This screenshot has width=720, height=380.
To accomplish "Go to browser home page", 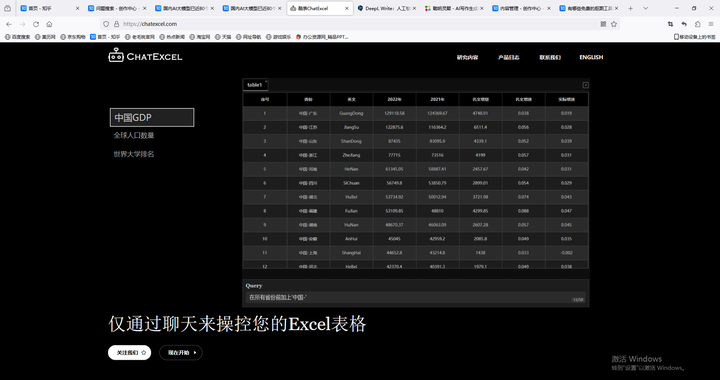I will 49,24.
